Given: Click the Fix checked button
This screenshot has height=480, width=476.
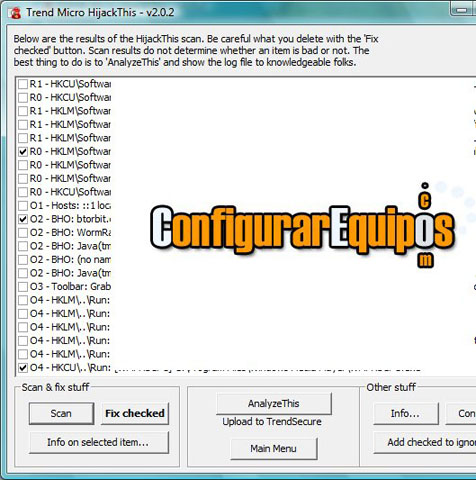Looking at the screenshot, I should coord(135,413).
